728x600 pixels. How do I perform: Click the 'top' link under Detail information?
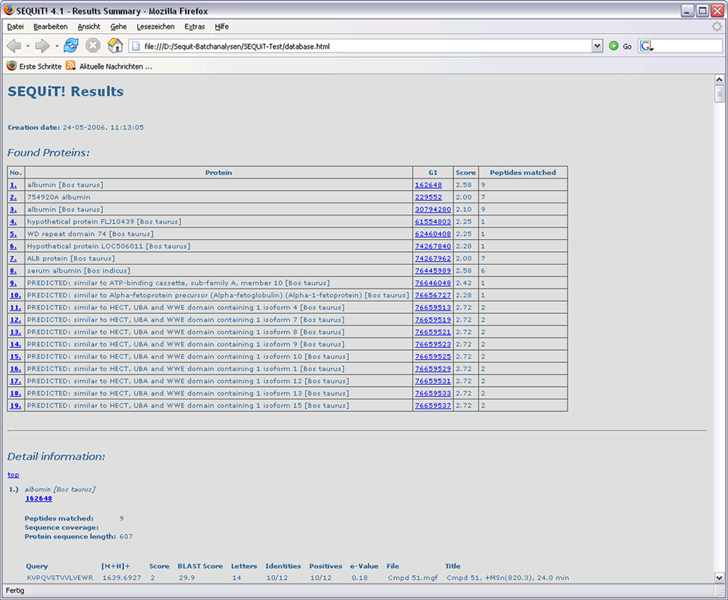13,475
